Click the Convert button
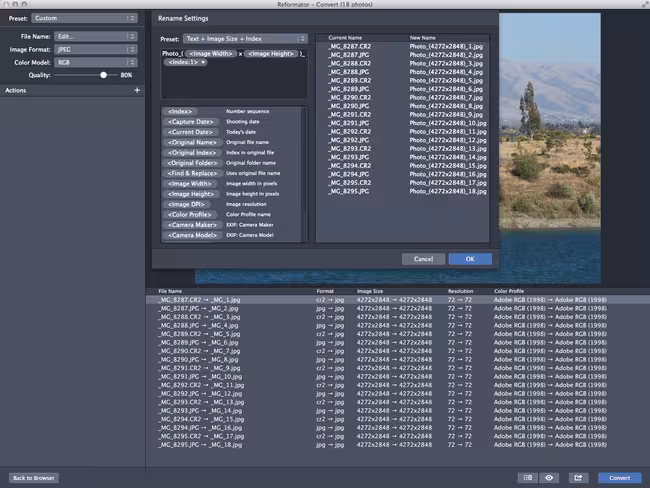The image size is (650, 488). [619, 478]
